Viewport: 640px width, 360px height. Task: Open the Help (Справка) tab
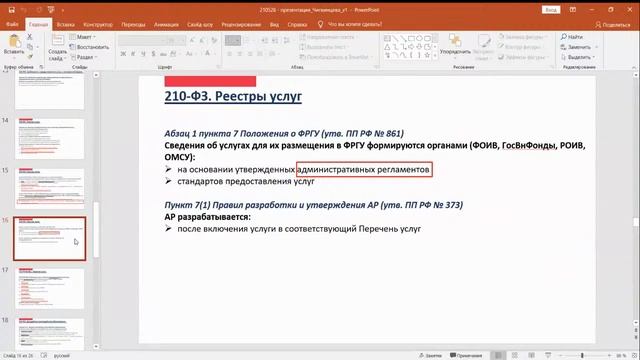point(297,24)
